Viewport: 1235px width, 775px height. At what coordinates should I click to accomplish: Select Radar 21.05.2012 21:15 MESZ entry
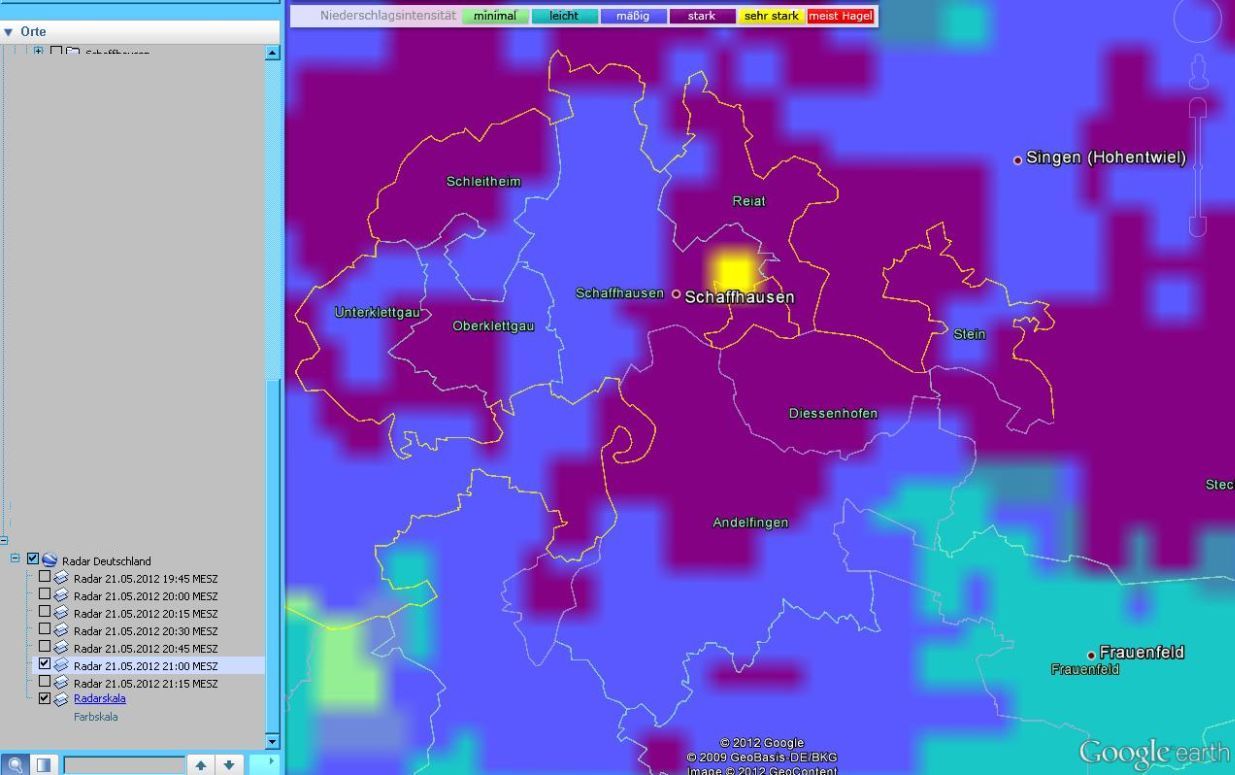tap(146, 683)
